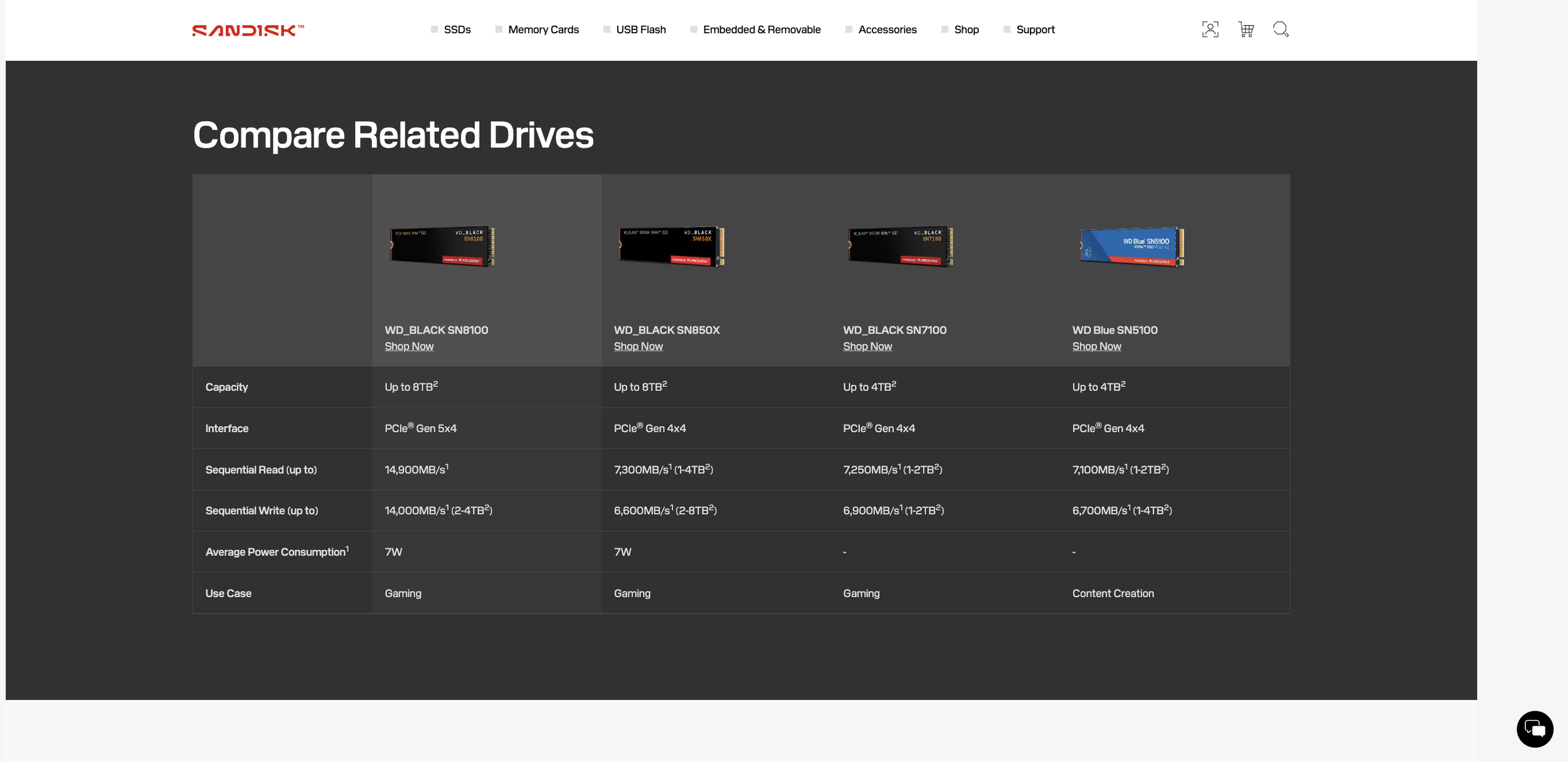Expand the SSDs navigation menu

[x=457, y=29]
